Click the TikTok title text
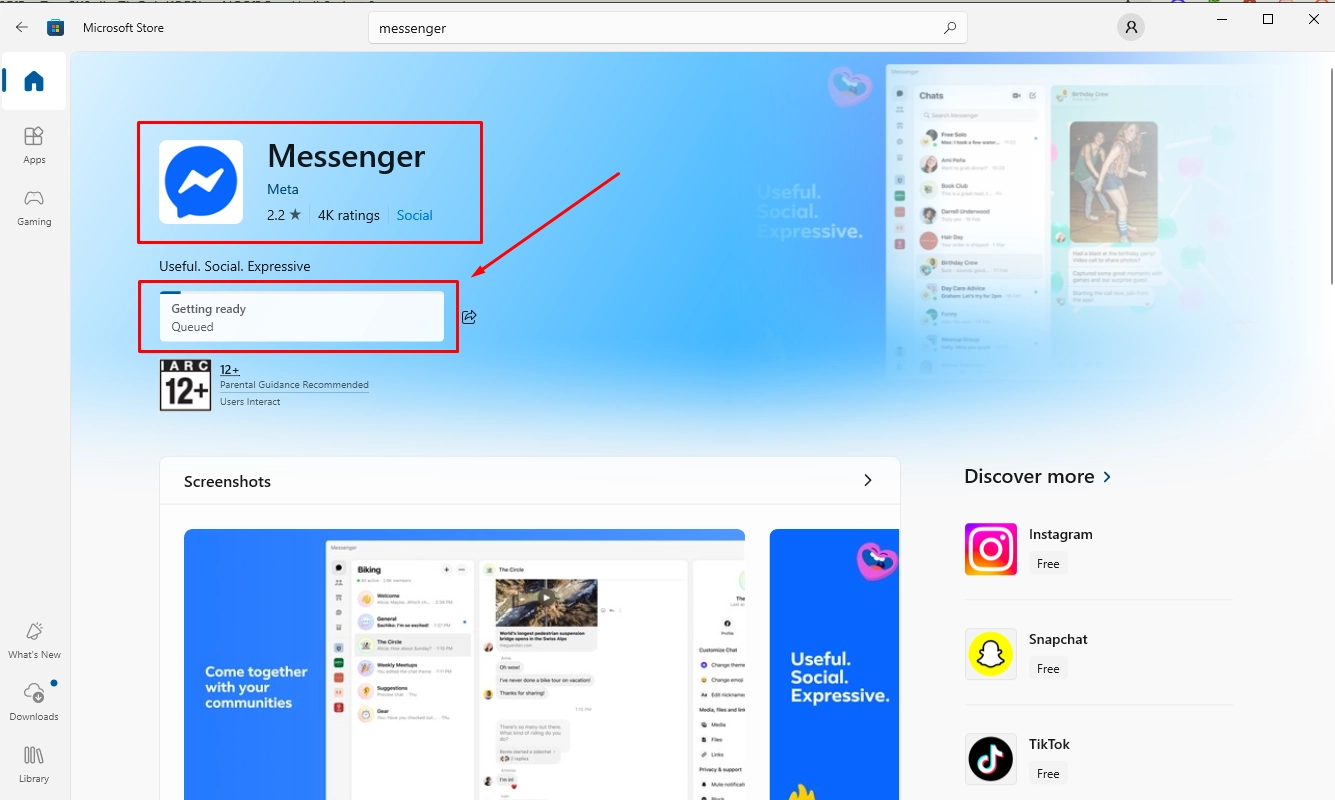Image resolution: width=1335 pixels, height=800 pixels. (1049, 744)
